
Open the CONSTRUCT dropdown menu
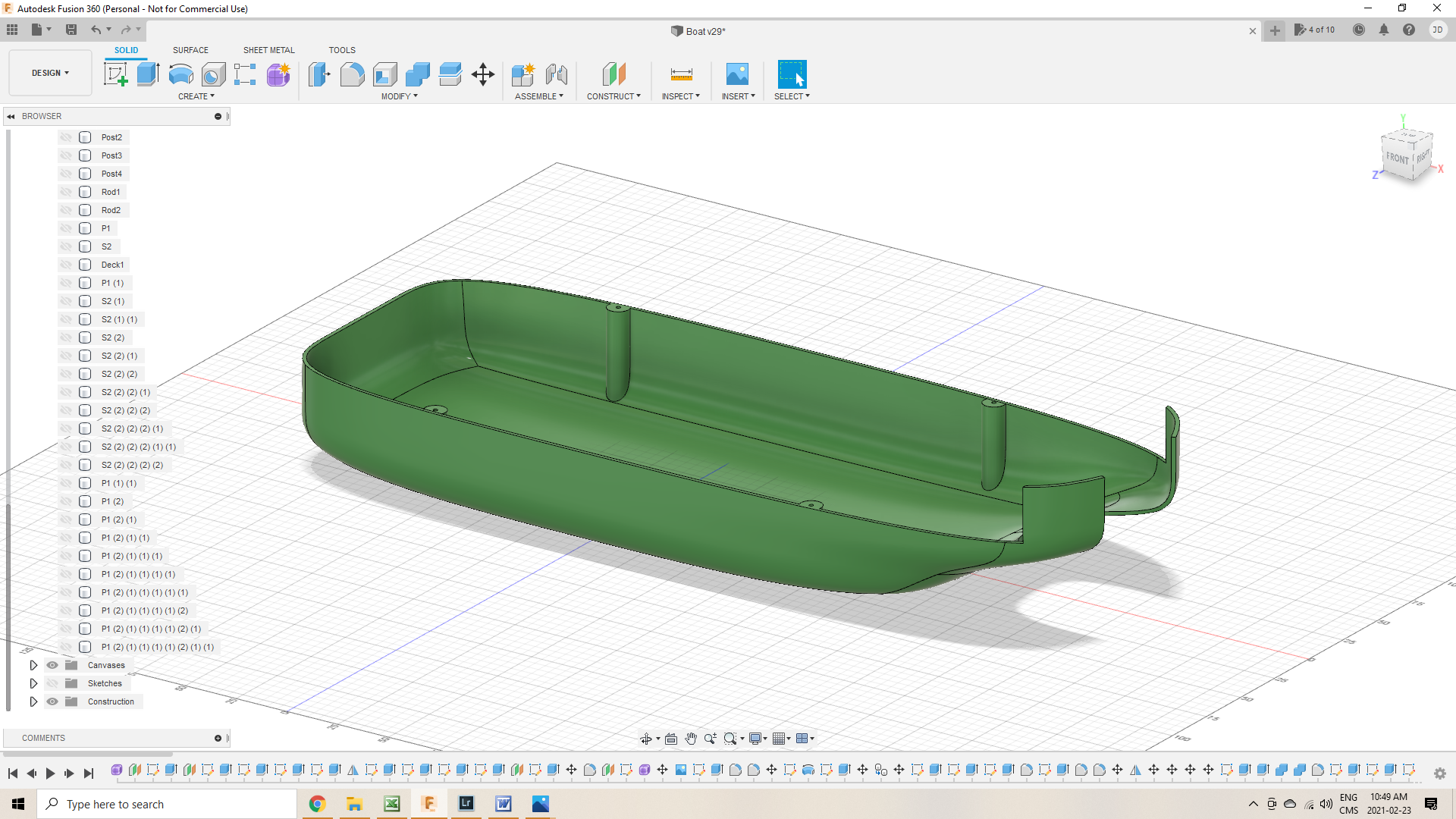pyautogui.click(x=614, y=96)
